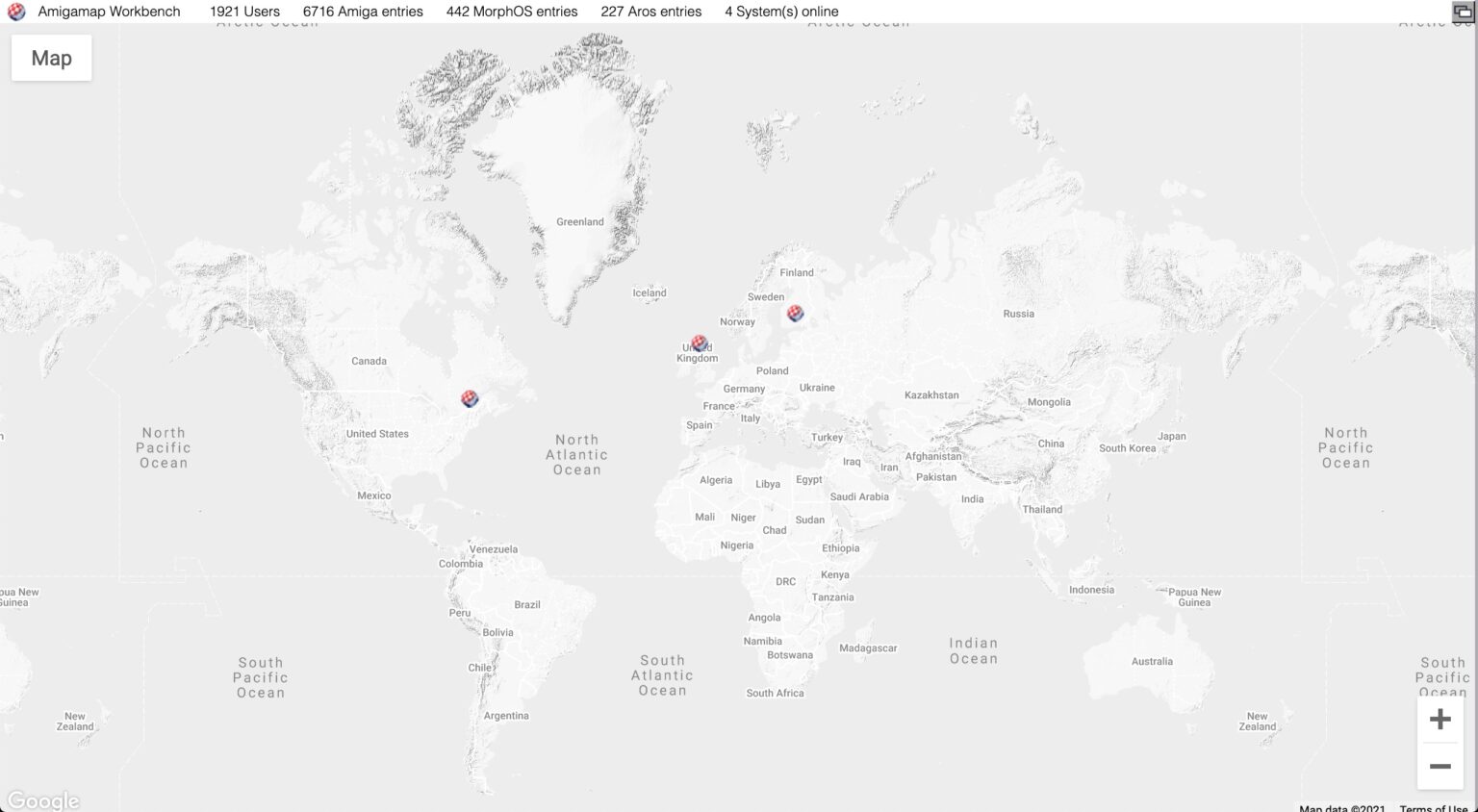Click the Brazil label on the map

[527, 605]
